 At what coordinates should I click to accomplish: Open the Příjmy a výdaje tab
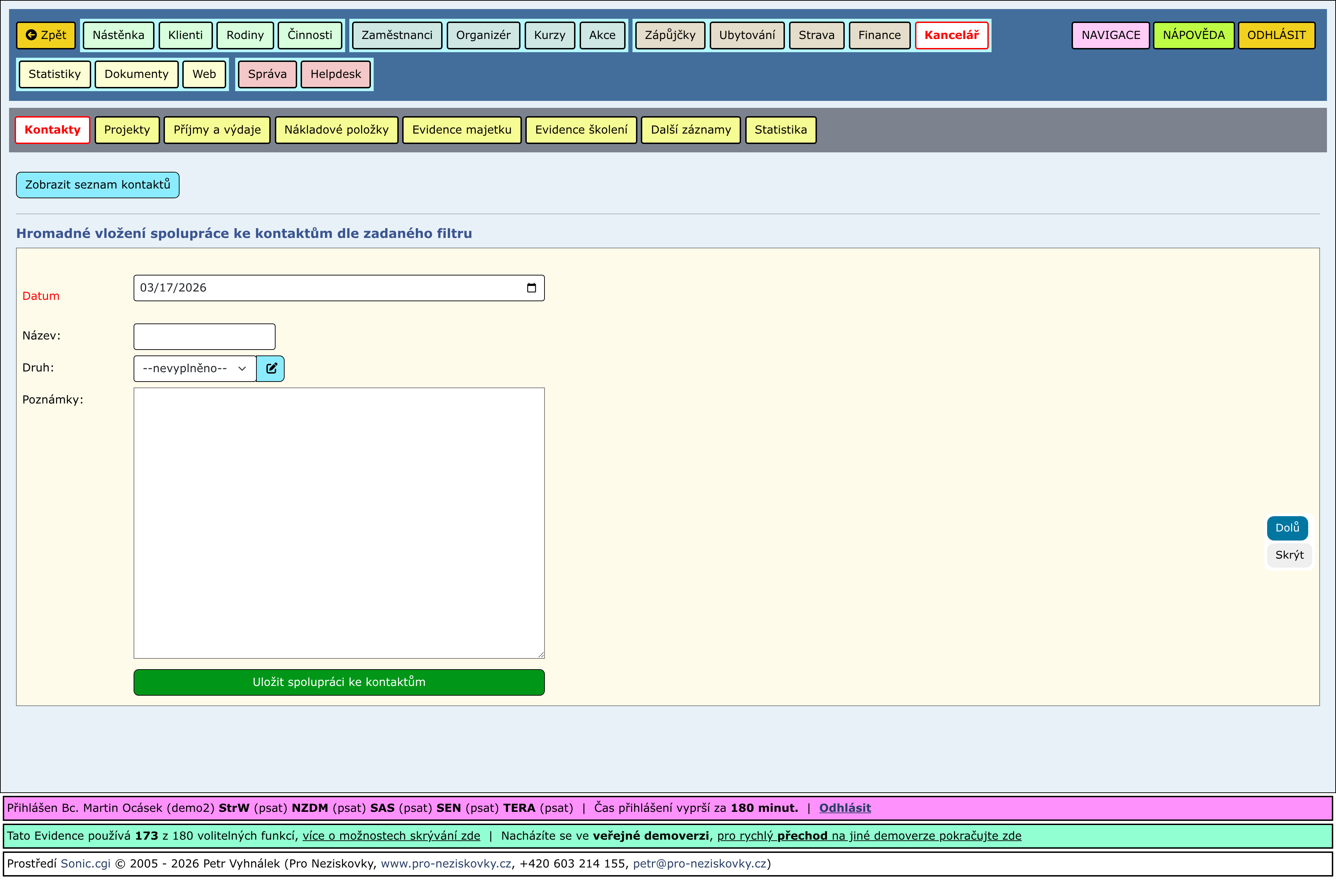[216, 130]
